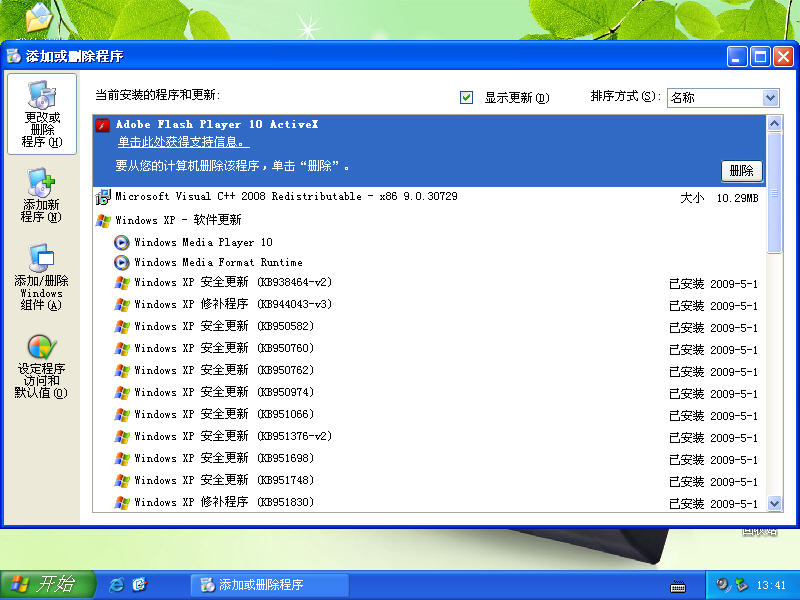Click the icon beside KB938464-v2 update

click(x=122, y=283)
